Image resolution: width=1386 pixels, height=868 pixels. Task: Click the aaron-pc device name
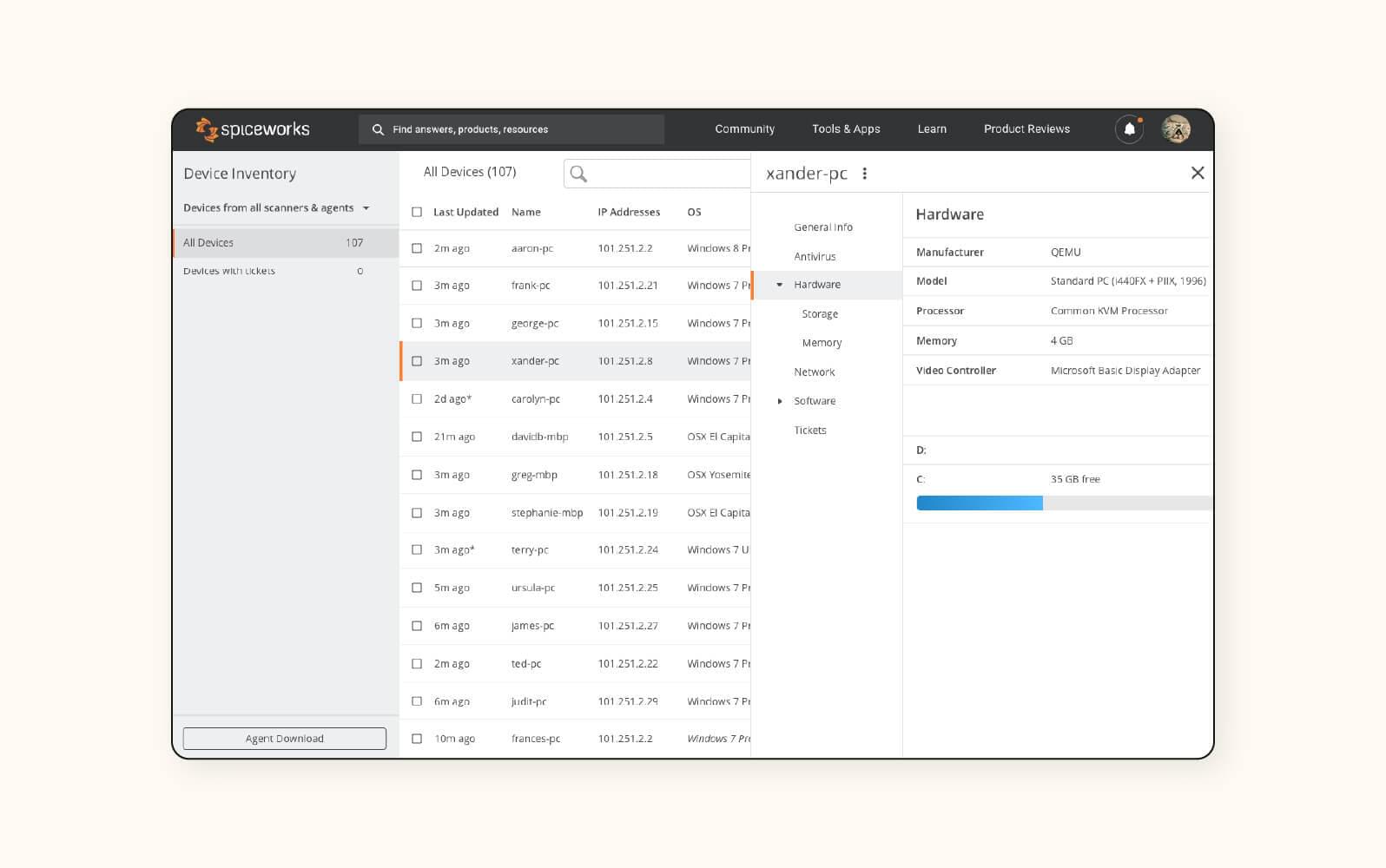tap(532, 248)
